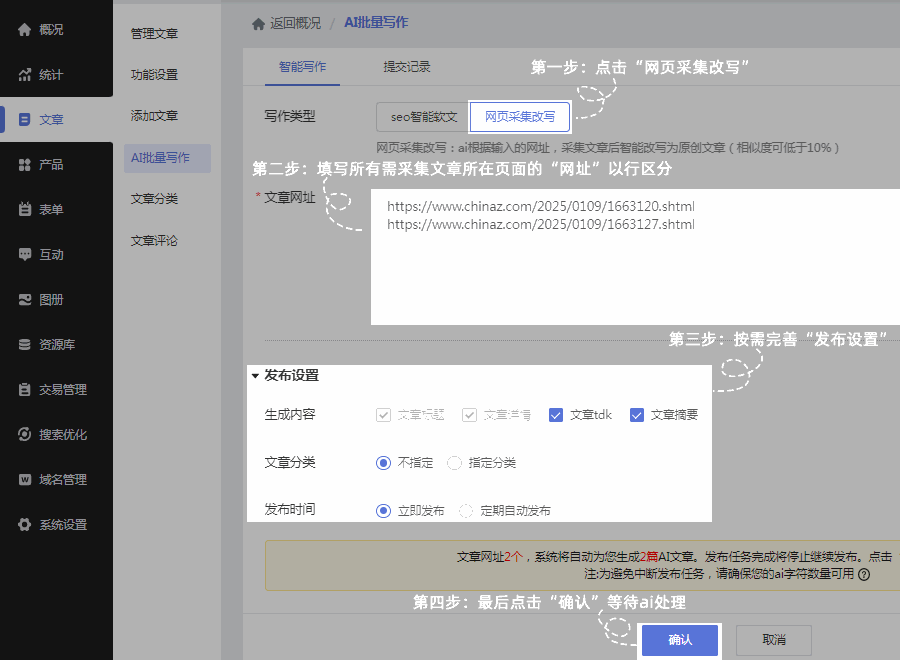Select 产品 in the main sidebar
The image size is (900, 660).
(56, 165)
